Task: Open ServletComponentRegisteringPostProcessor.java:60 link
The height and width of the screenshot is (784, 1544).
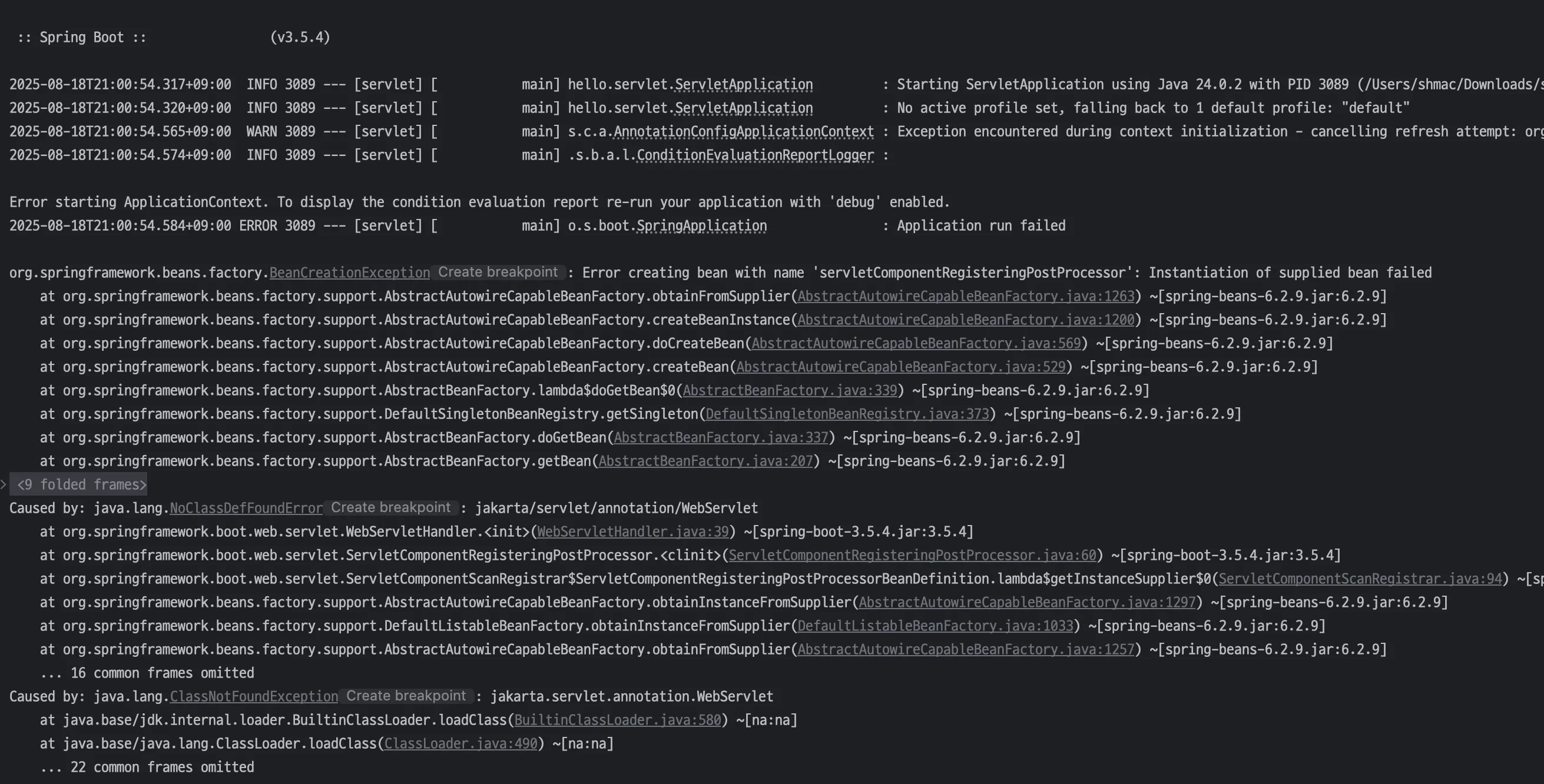Action: 912,555
